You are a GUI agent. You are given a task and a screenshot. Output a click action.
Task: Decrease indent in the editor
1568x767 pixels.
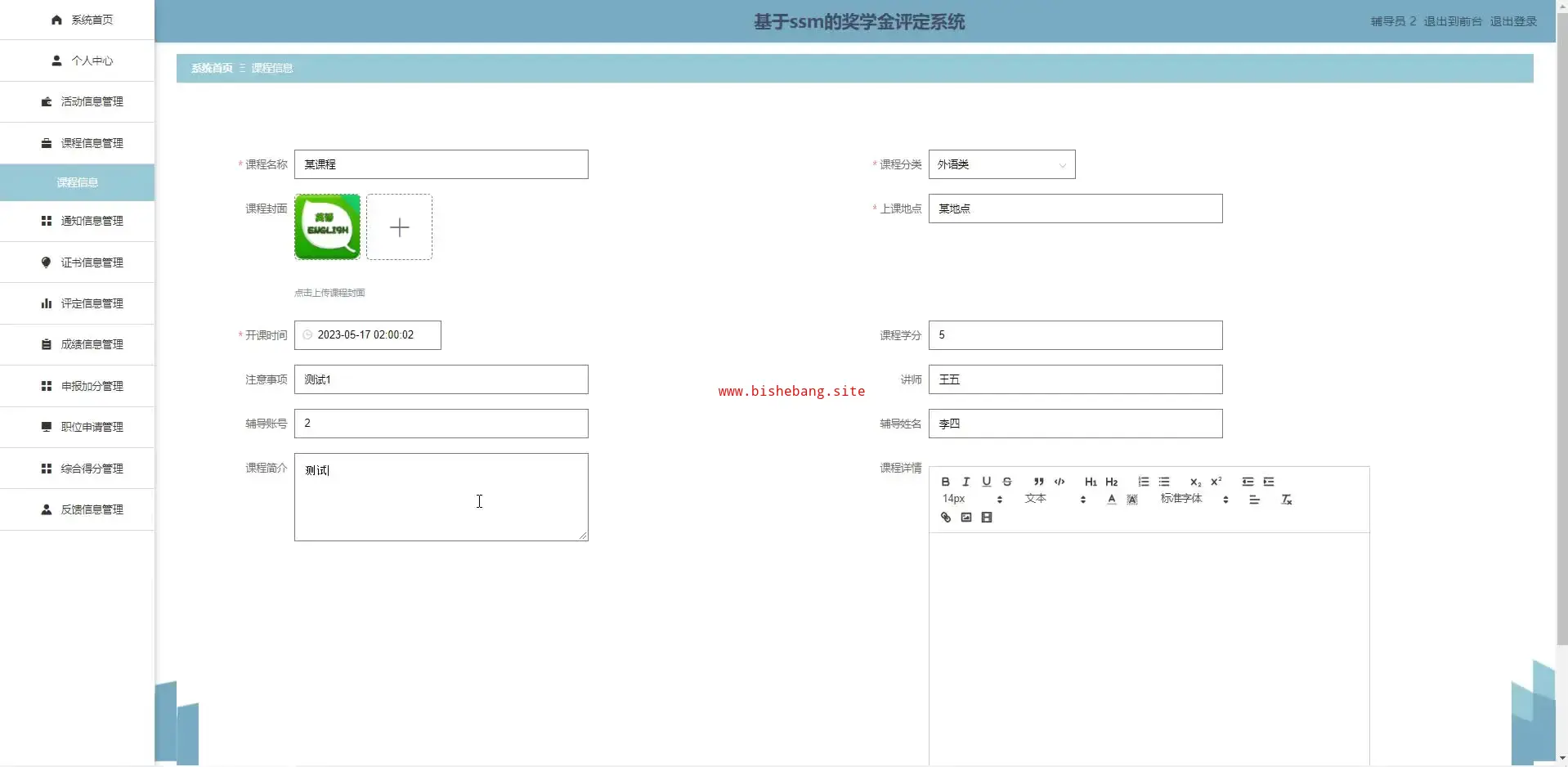click(1248, 482)
